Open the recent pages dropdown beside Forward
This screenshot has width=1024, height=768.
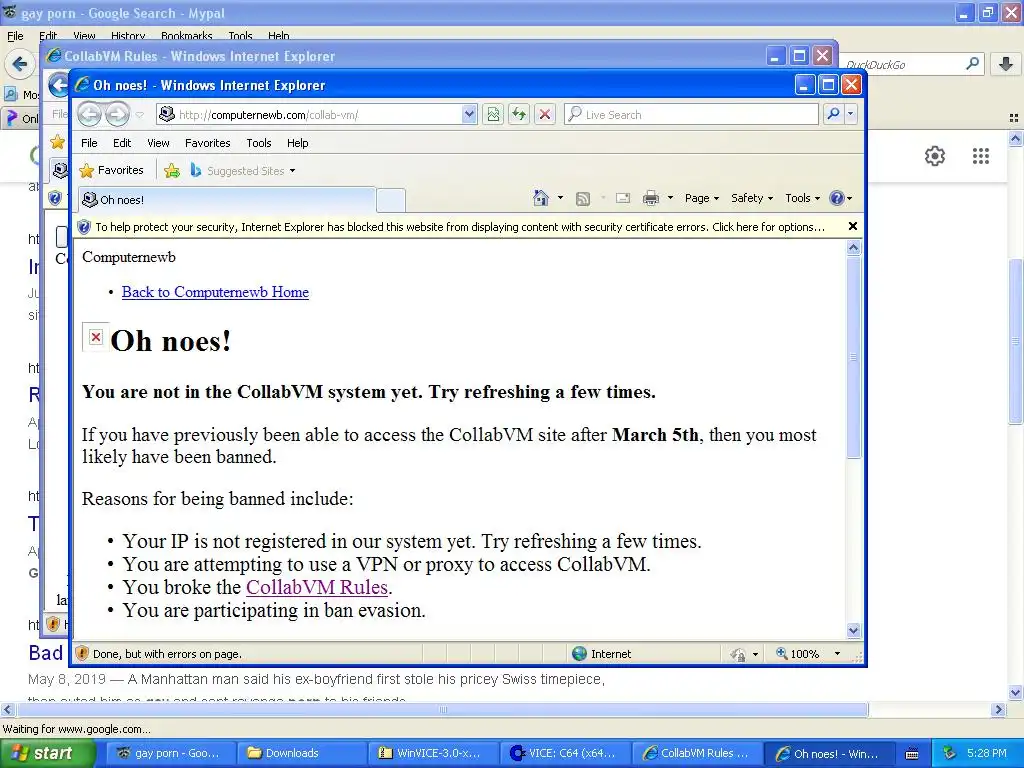coord(140,115)
